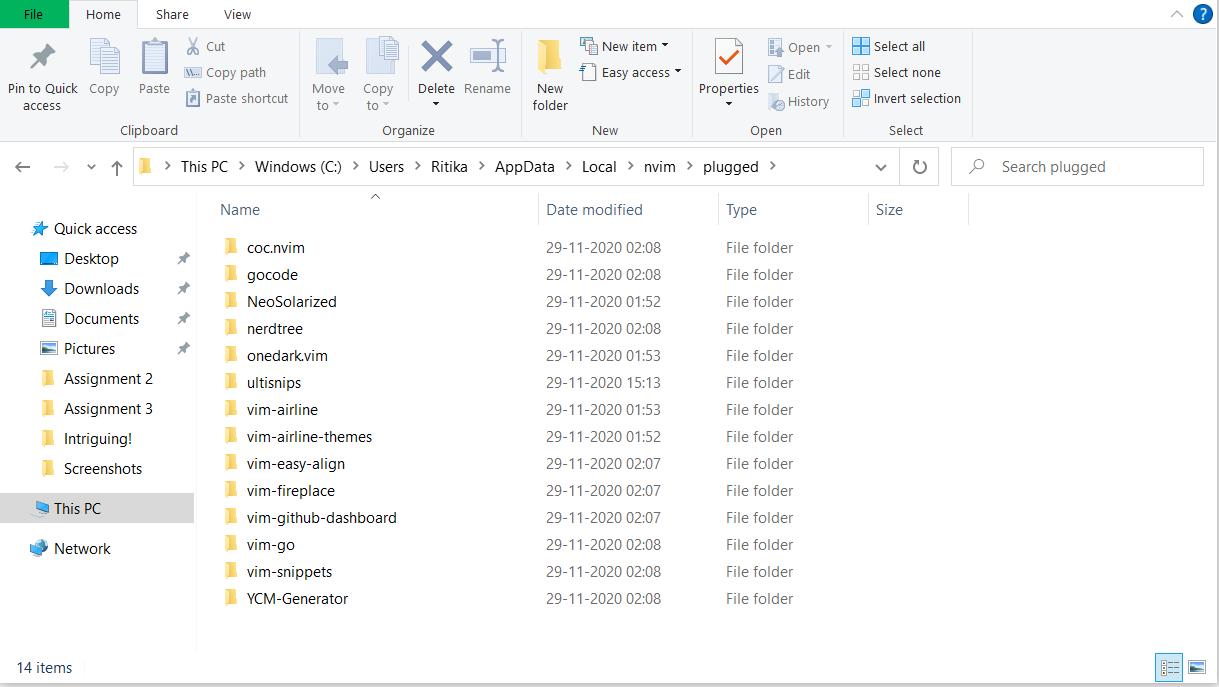Click nvim in the address breadcrumb

[x=659, y=167]
